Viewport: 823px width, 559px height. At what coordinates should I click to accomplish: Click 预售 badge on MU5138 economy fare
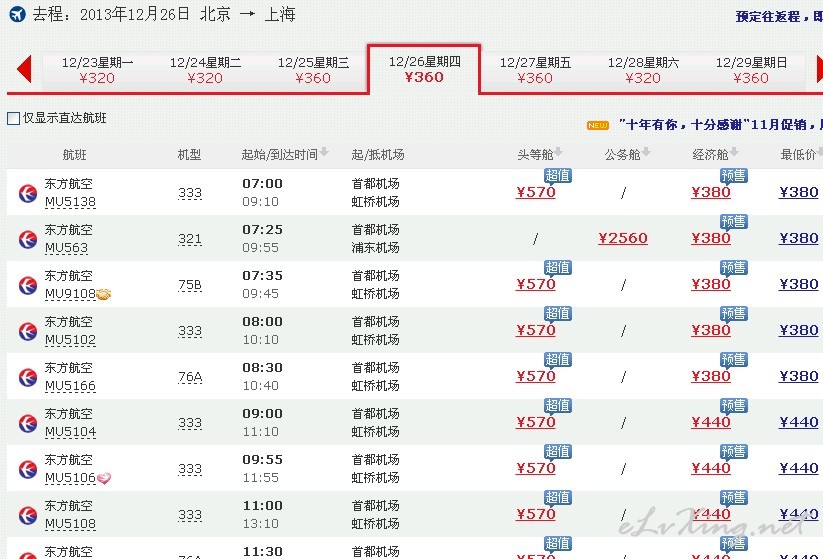(734, 175)
